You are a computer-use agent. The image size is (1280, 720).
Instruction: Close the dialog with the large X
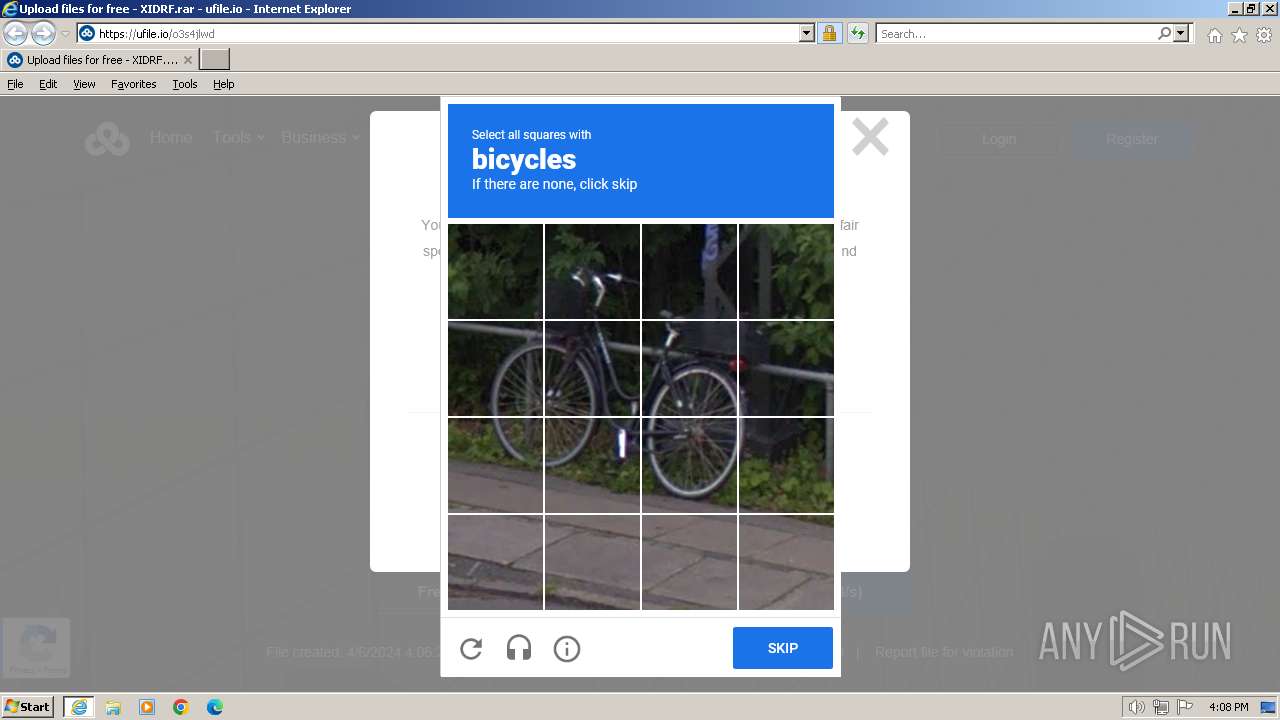click(870, 137)
